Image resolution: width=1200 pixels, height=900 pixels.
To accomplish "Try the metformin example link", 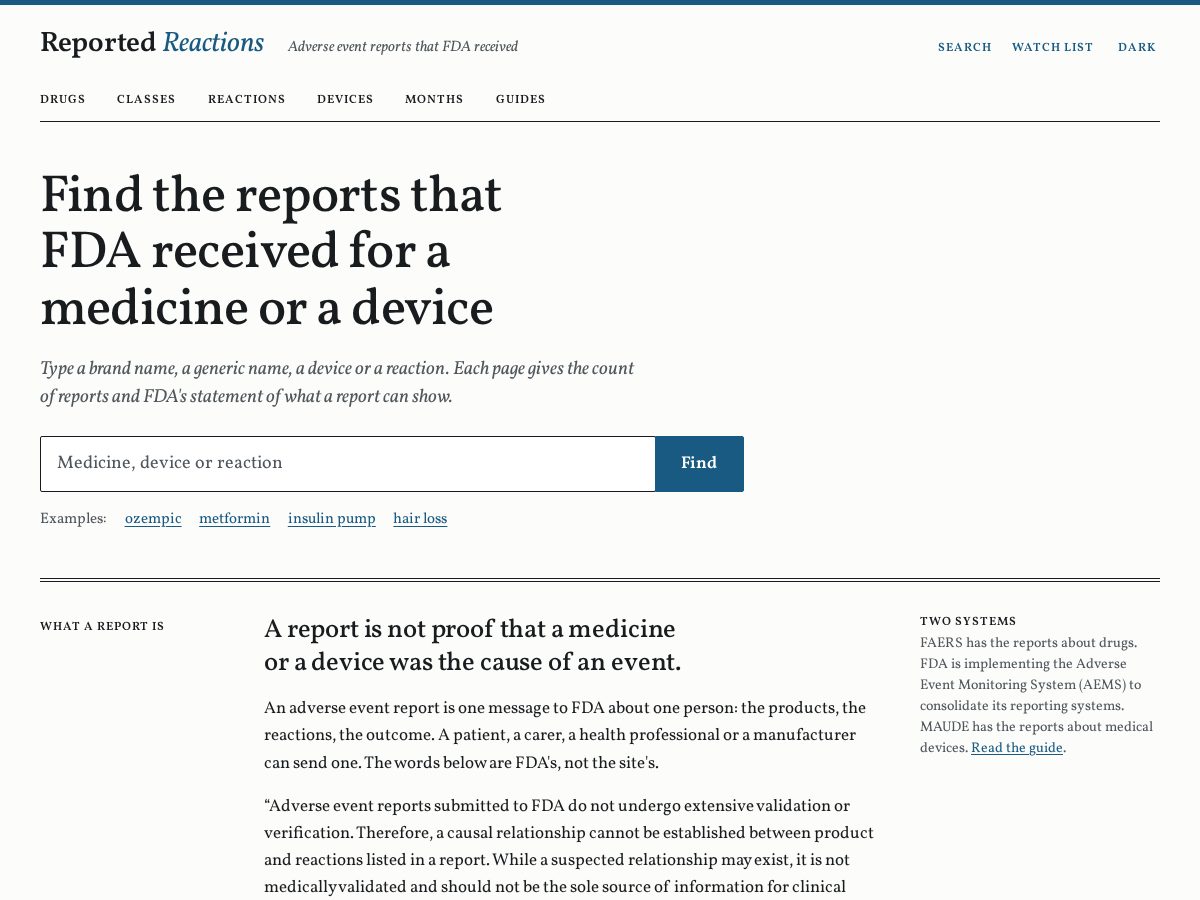I will pos(234,519).
